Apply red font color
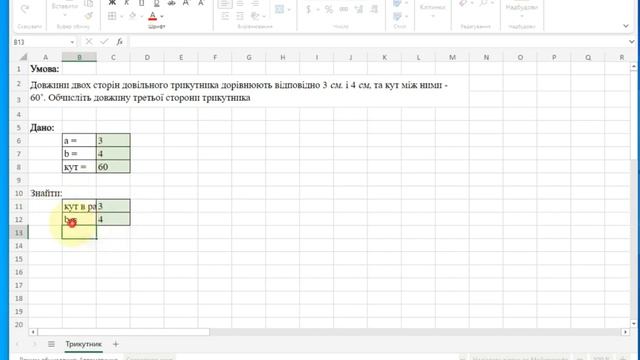640x360 pixels. tap(153, 16)
